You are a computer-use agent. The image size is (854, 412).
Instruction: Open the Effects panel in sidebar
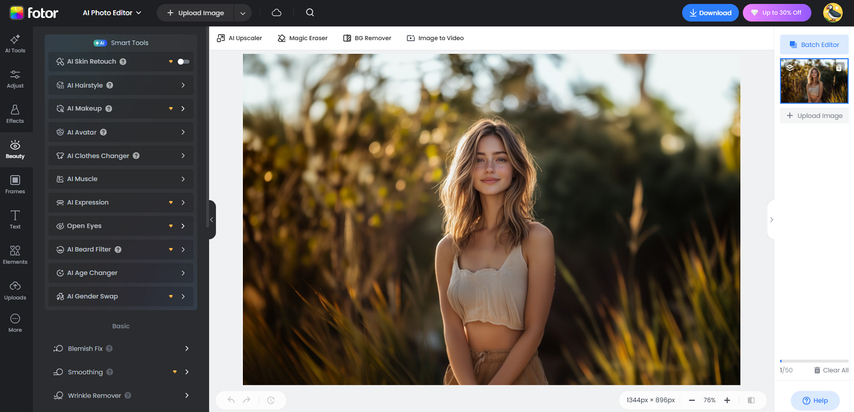[15, 113]
